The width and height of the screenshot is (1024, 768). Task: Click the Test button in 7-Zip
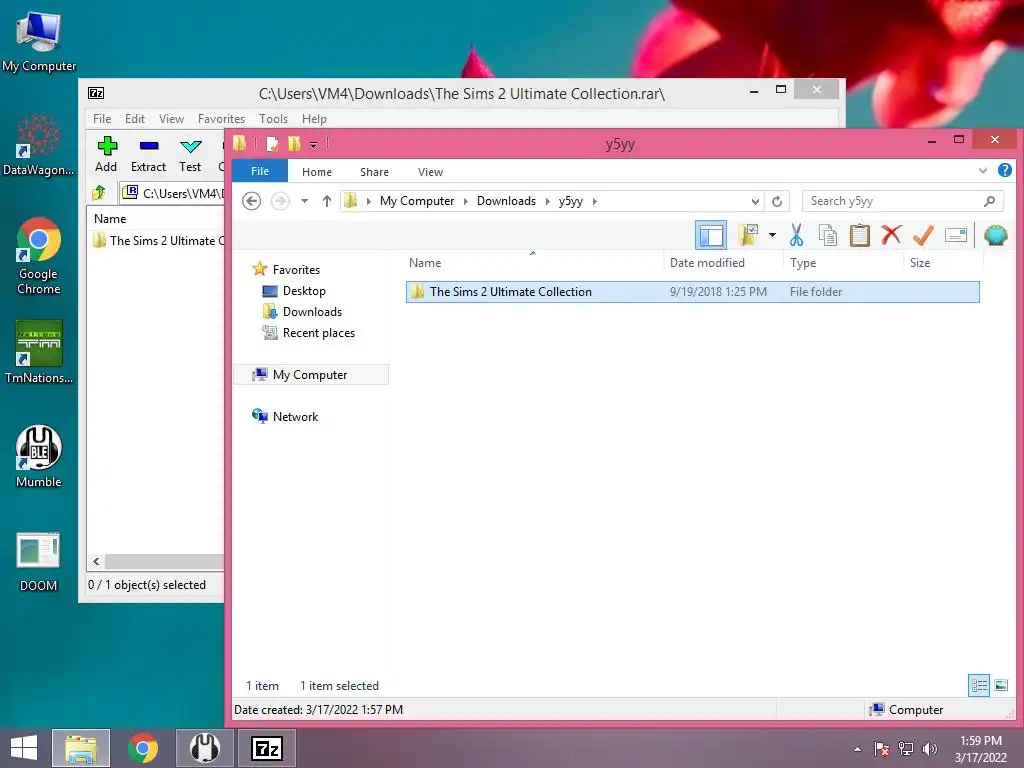tap(190, 155)
